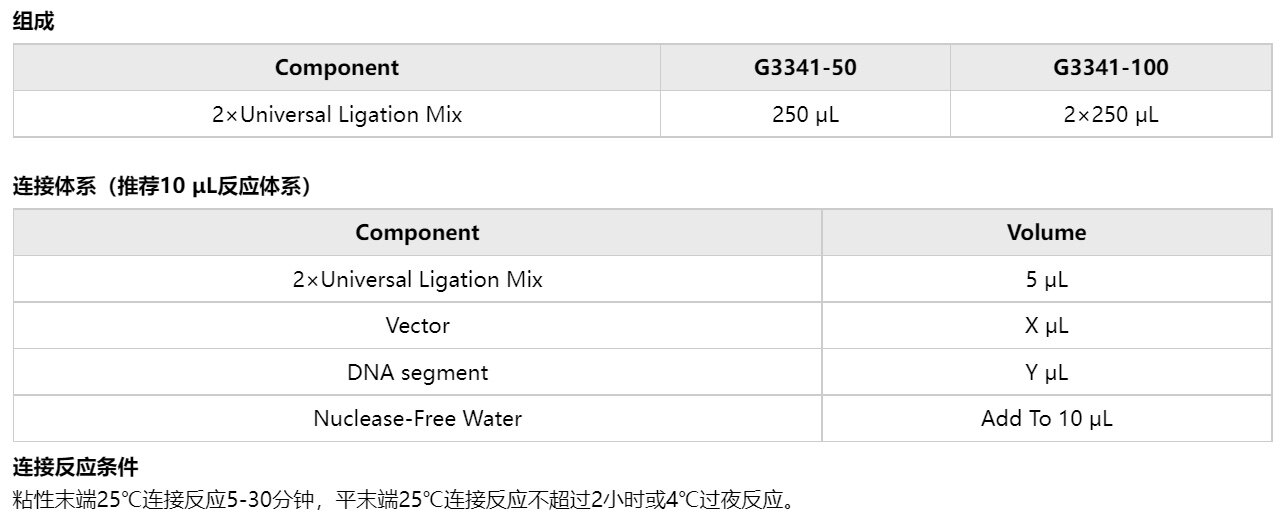Viewport: 1287px width, 519px height.
Task: Click the 250 μL cell under G3341-50
Action: pos(805,114)
